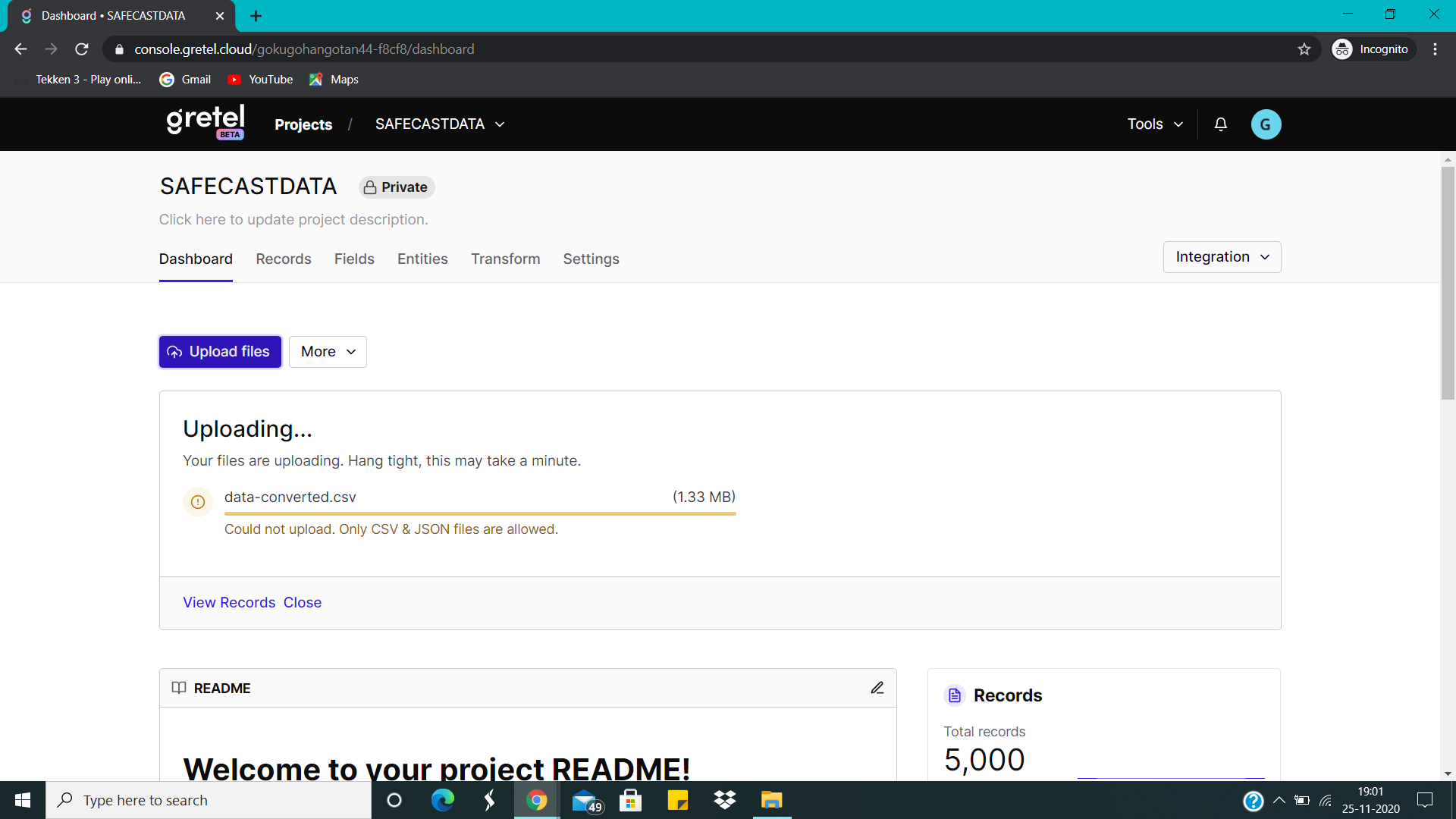Image resolution: width=1456 pixels, height=819 pixels.
Task: Click the View Records link
Action: pos(229,602)
